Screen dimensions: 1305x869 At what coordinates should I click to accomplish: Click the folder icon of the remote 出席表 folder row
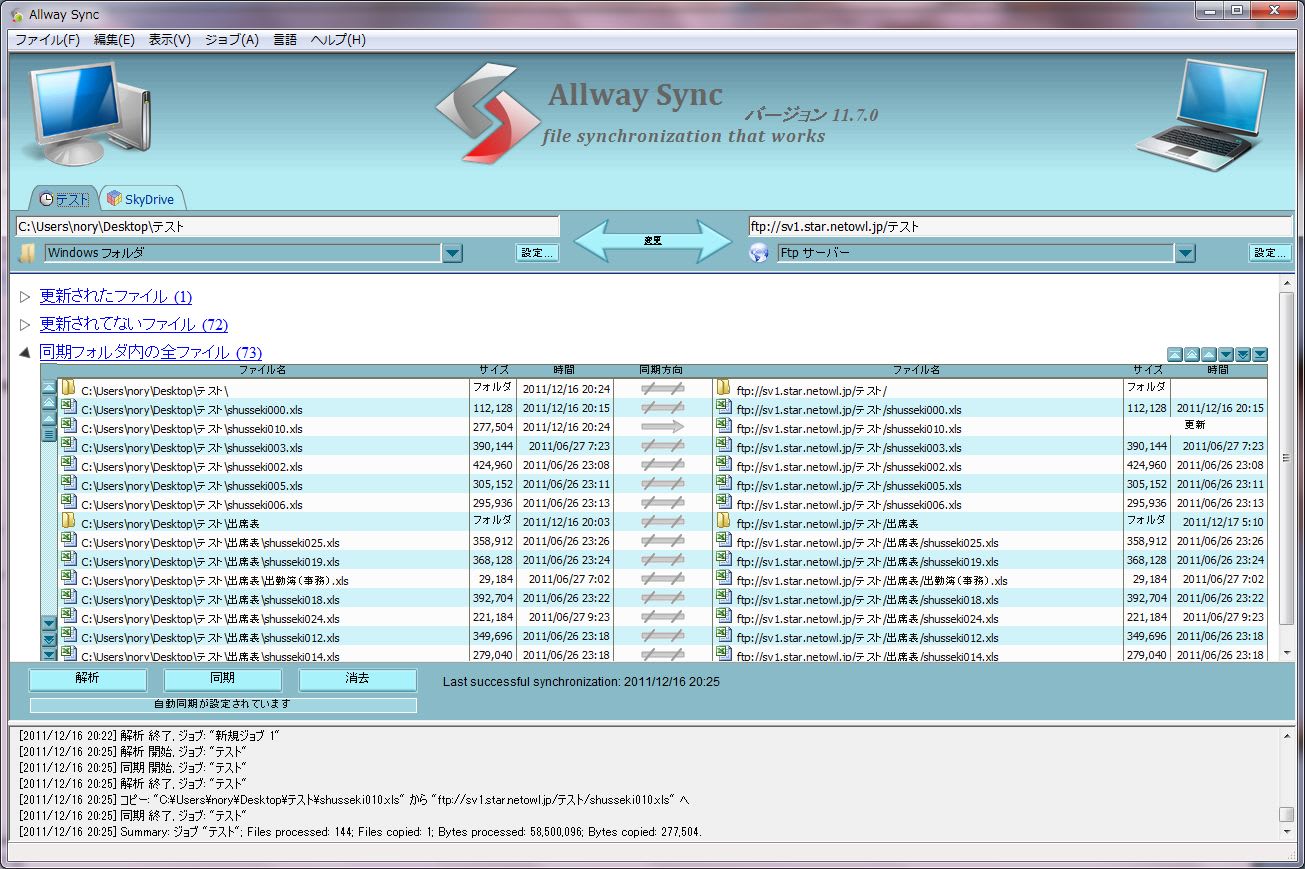[x=724, y=522]
